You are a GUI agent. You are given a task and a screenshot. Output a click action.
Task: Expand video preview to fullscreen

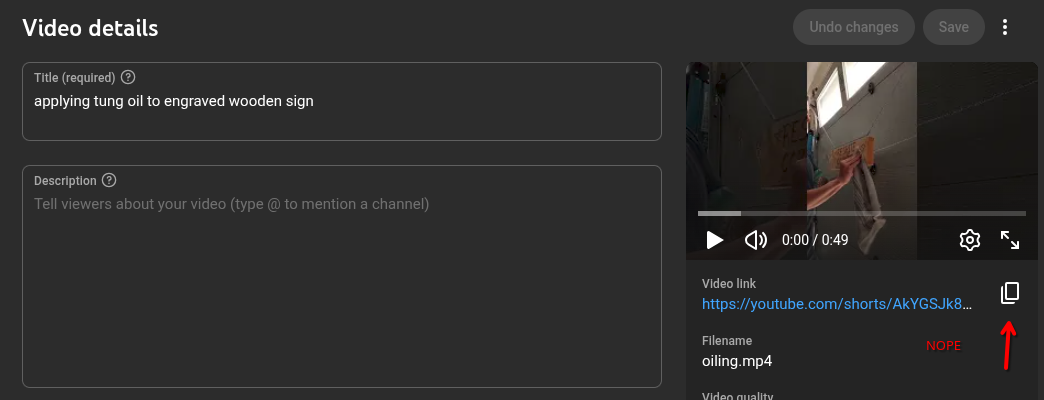point(1010,240)
